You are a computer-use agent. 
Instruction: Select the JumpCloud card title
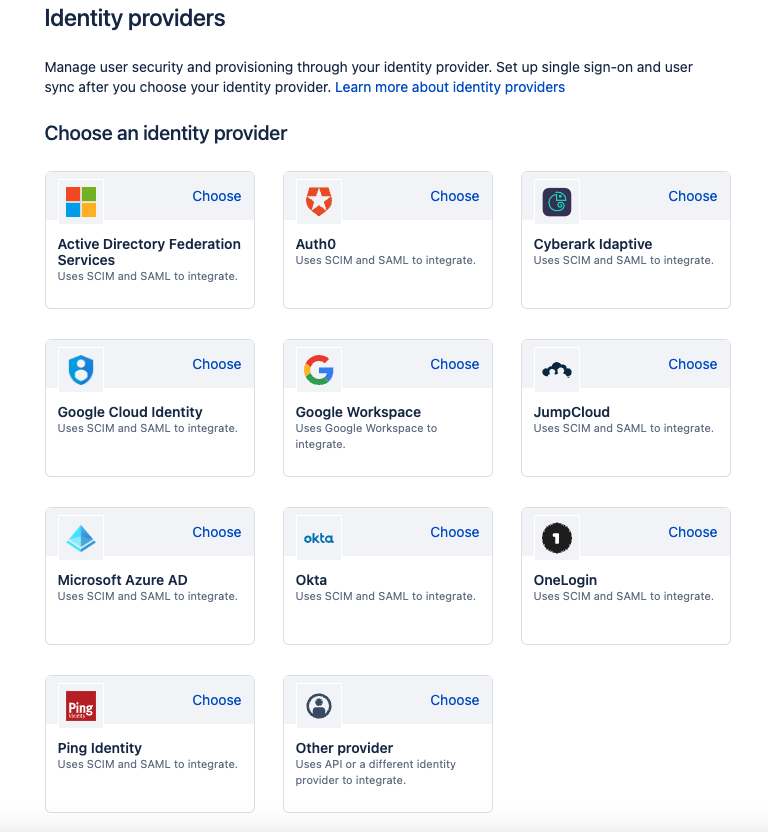[572, 412]
